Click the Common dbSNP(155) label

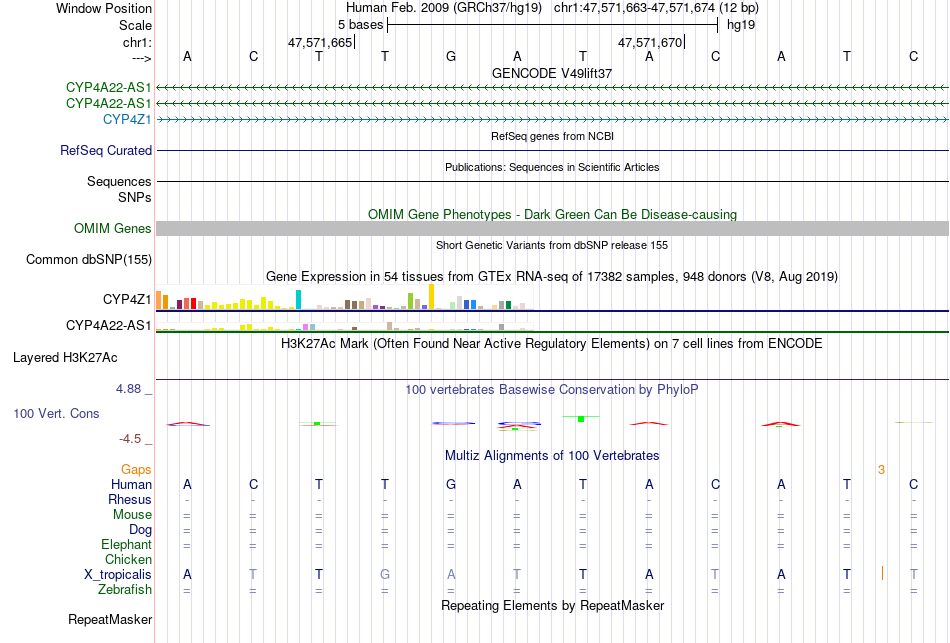(89, 259)
